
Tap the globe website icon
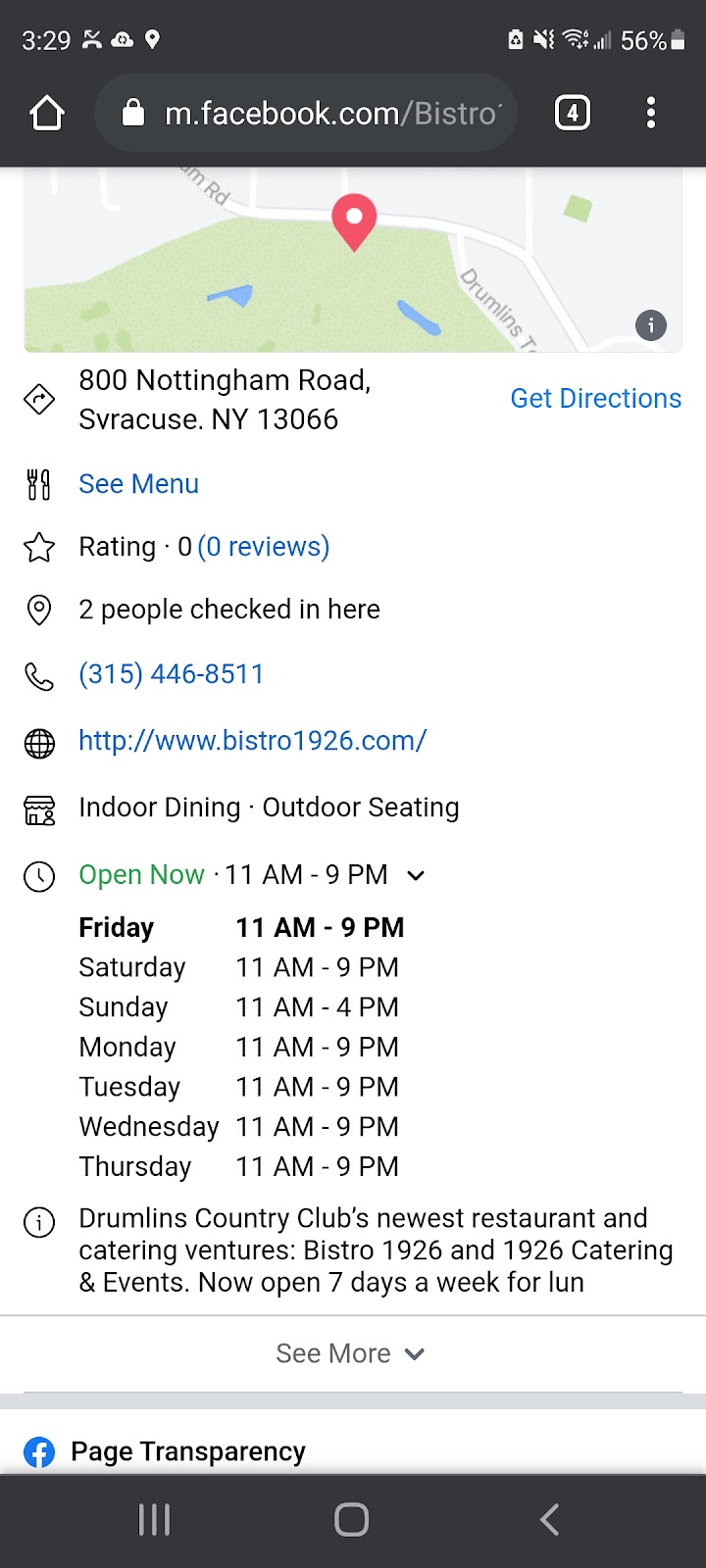tap(39, 743)
